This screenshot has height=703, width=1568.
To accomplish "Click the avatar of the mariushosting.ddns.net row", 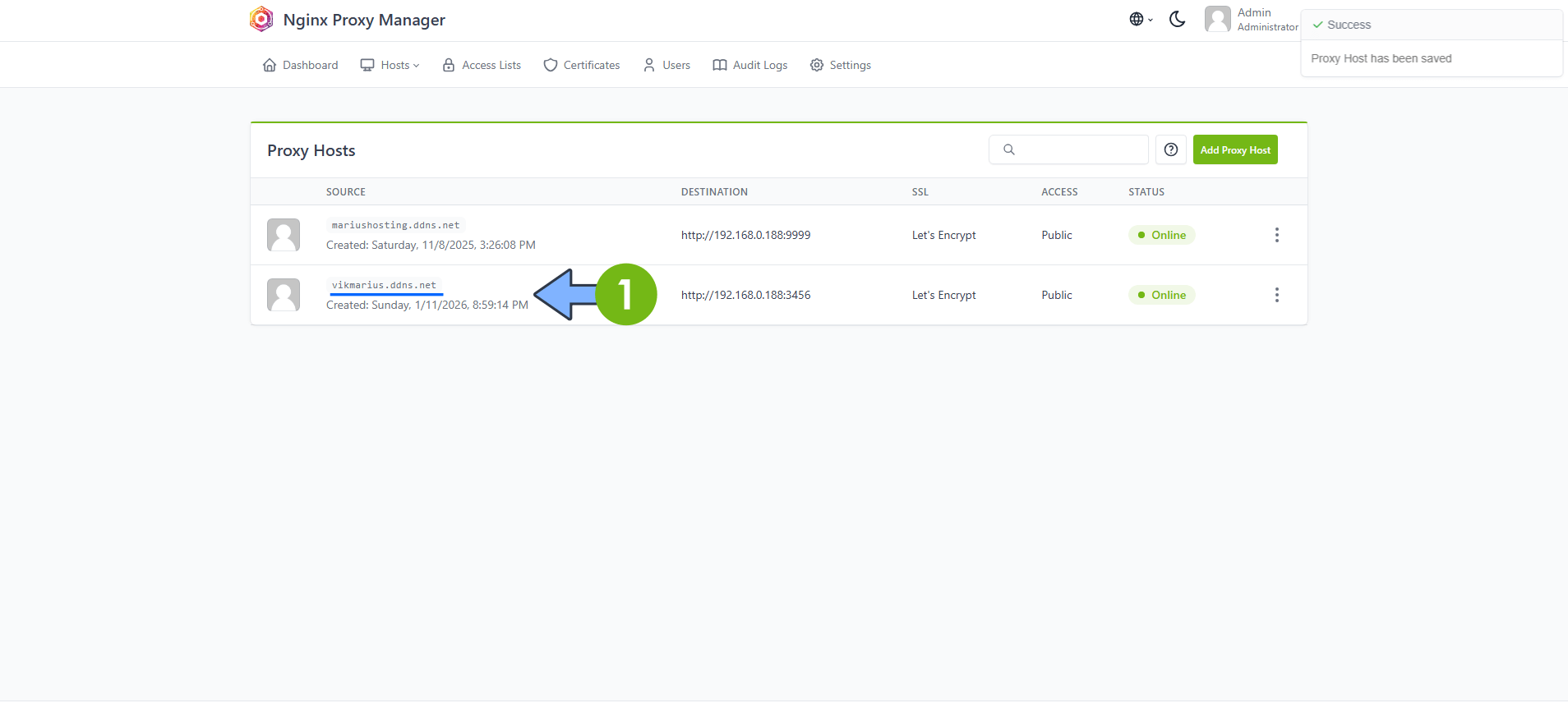I will 284,235.
